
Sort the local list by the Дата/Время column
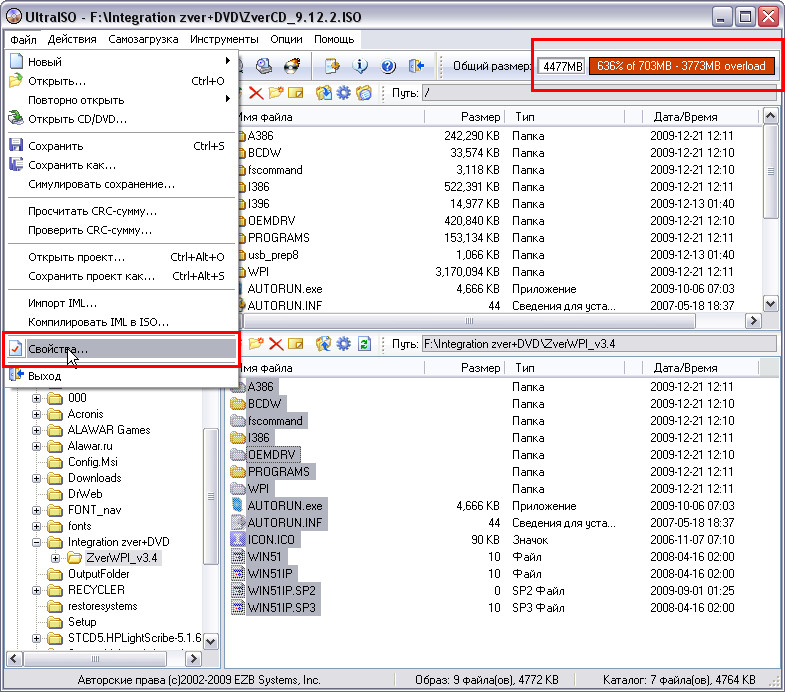coord(700,368)
